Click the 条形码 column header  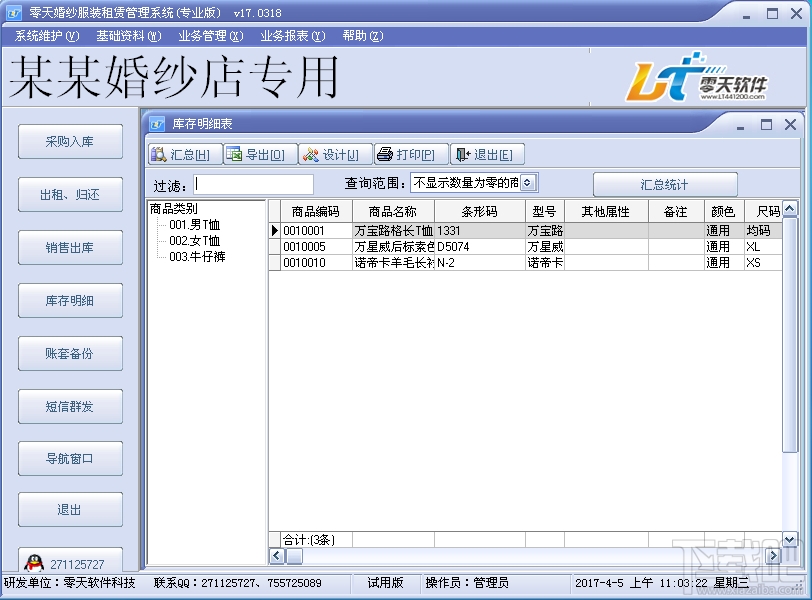click(480, 211)
